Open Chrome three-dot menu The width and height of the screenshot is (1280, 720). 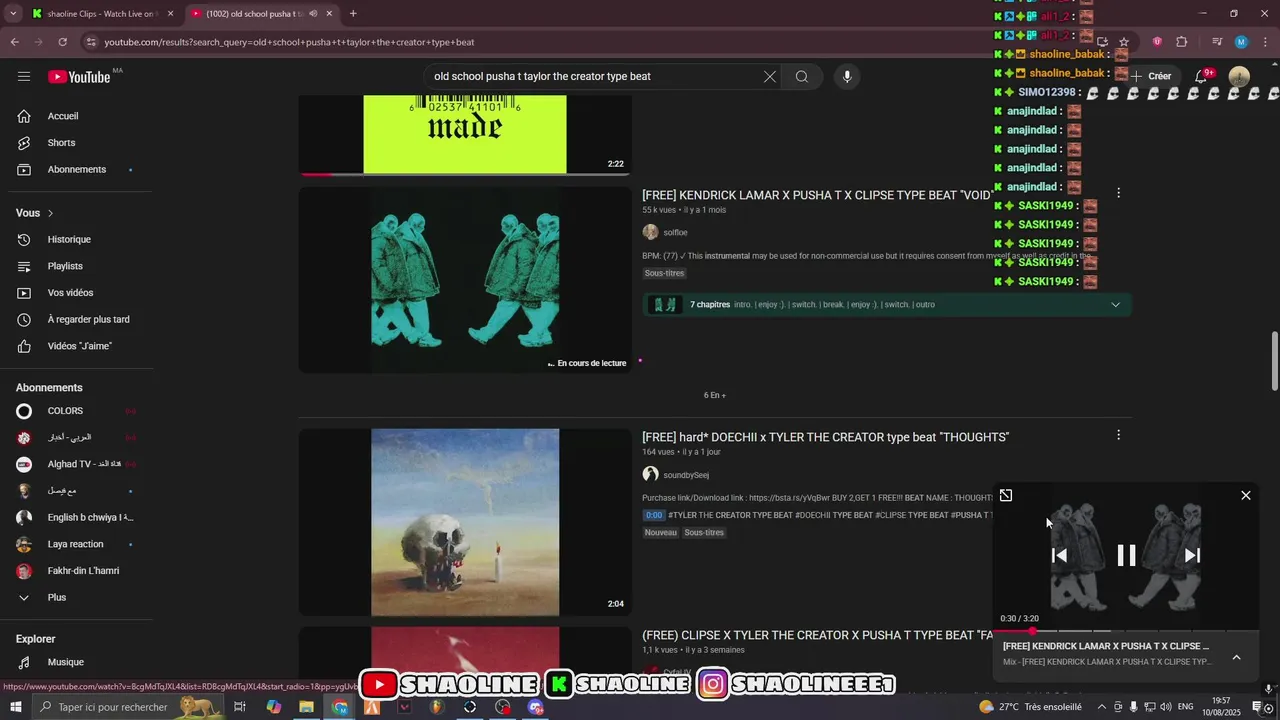1266,42
